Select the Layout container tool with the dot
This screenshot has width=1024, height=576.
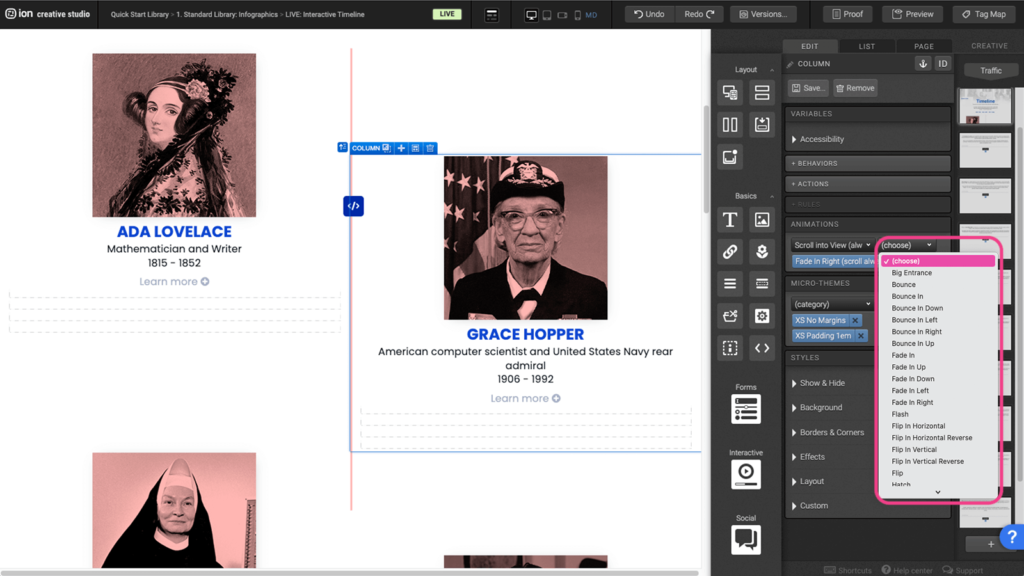(729, 157)
